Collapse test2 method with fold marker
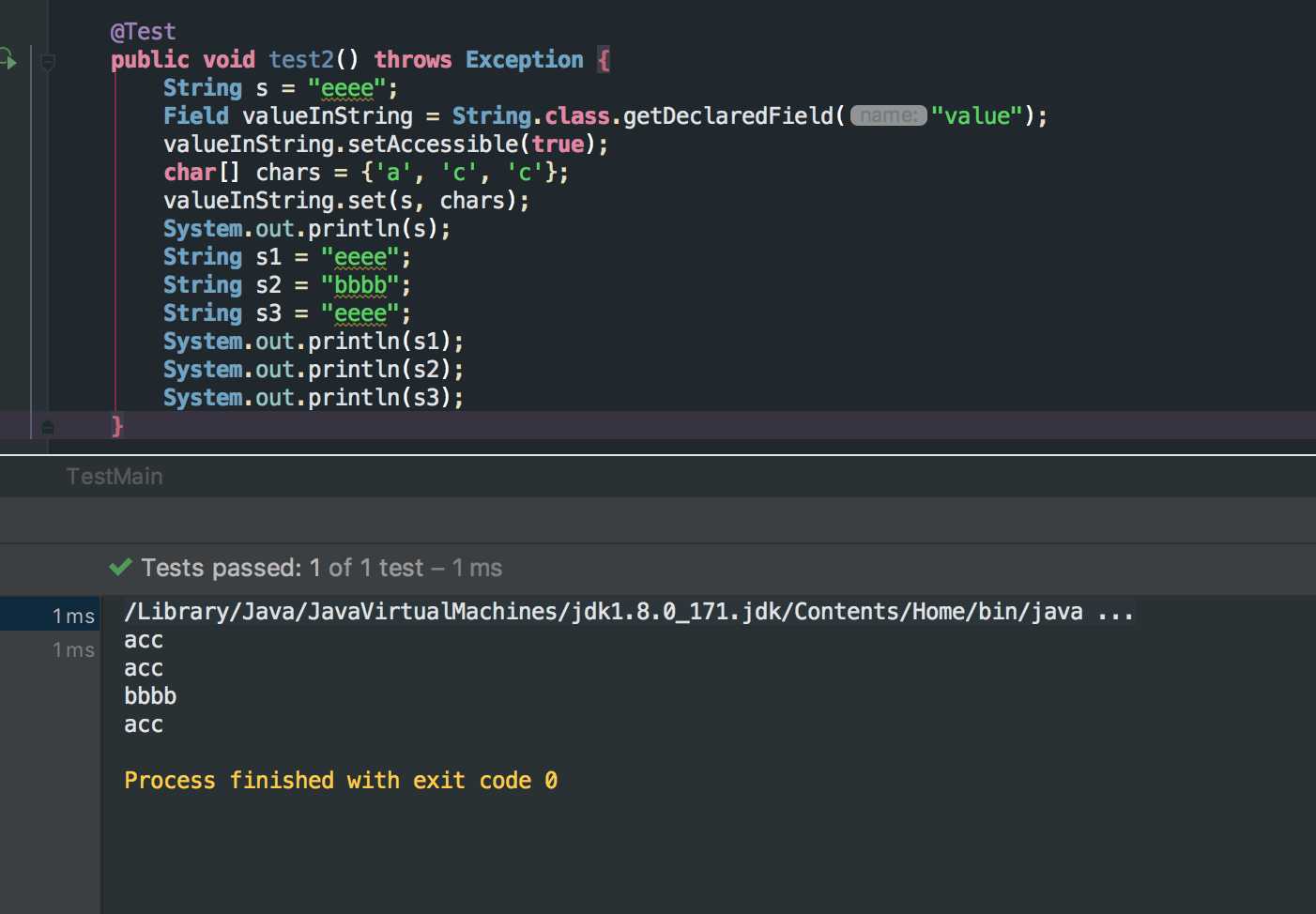The image size is (1316, 914). pyautogui.click(x=48, y=62)
